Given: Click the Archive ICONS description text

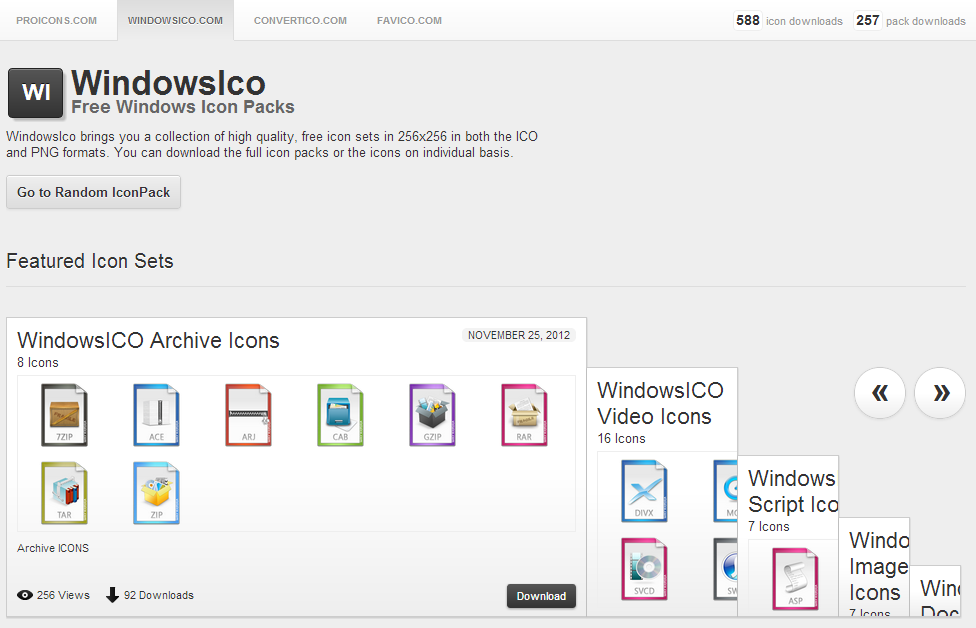Looking at the screenshot, I should click(53, 548).
